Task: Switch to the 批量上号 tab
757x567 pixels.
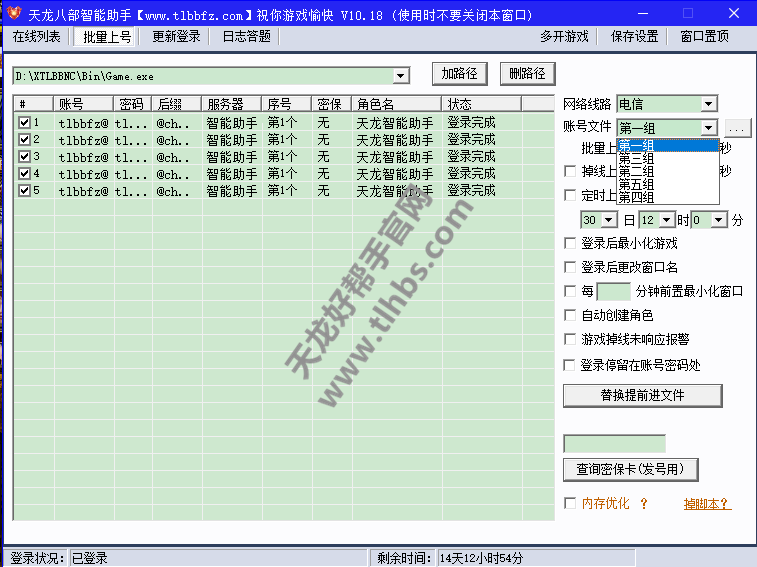Action: point(107,37)
